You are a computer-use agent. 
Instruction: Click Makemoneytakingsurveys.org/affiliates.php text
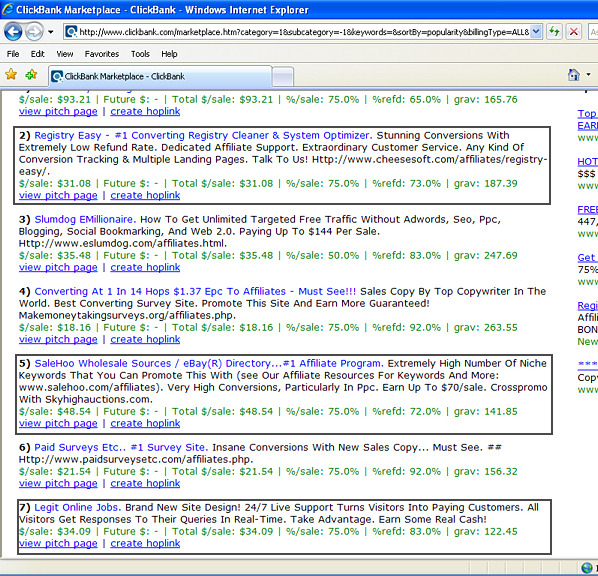pos(127,315)
